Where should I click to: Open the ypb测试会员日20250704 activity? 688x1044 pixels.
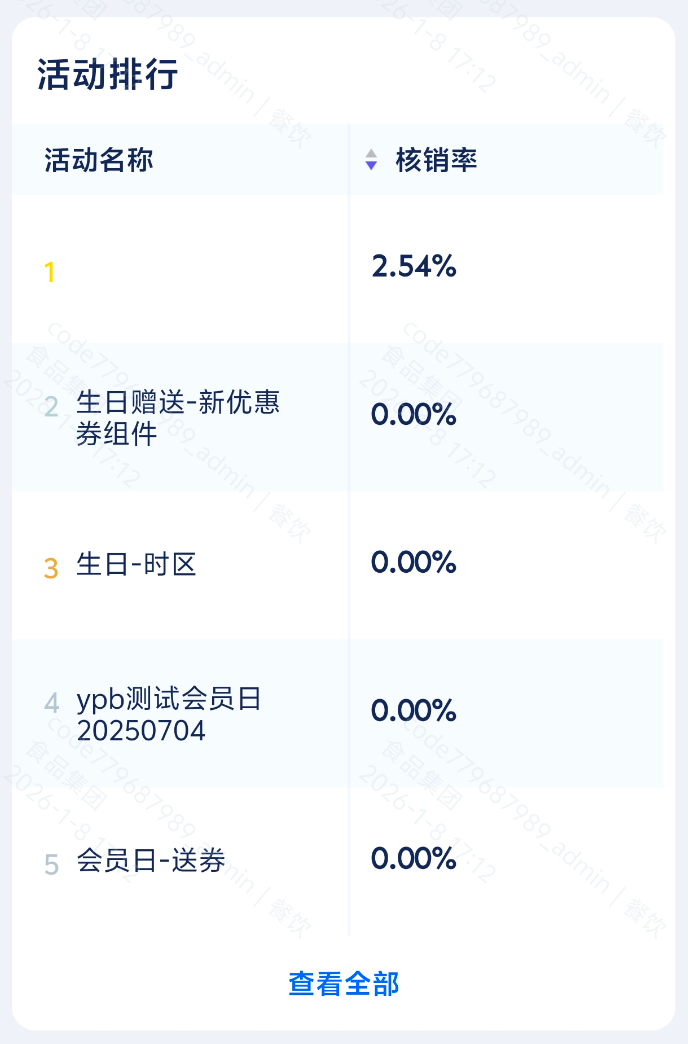tap(168, 714)
